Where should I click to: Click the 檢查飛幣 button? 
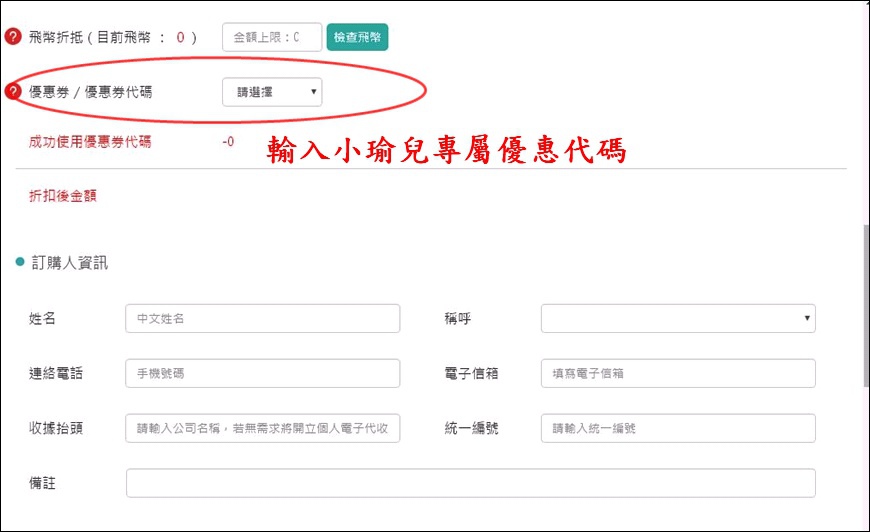[x=357, y=37]
